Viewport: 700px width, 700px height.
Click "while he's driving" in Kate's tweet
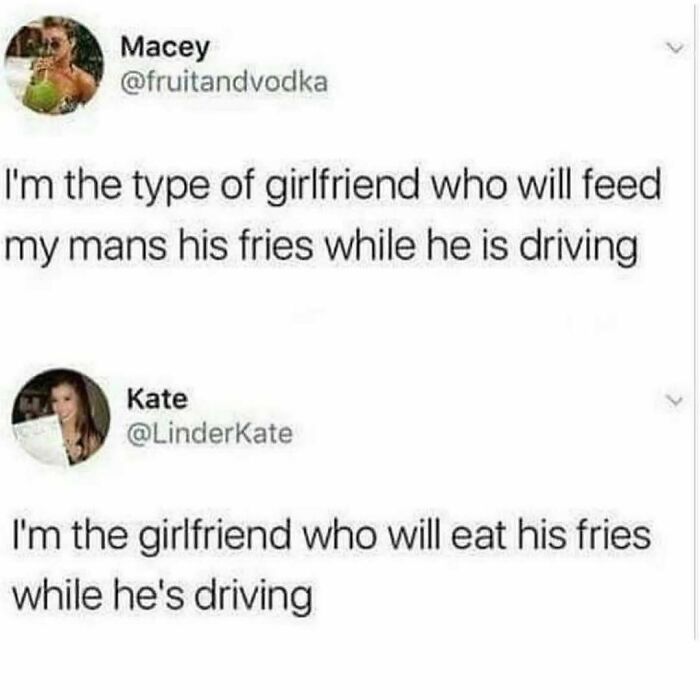coord(162,597)
